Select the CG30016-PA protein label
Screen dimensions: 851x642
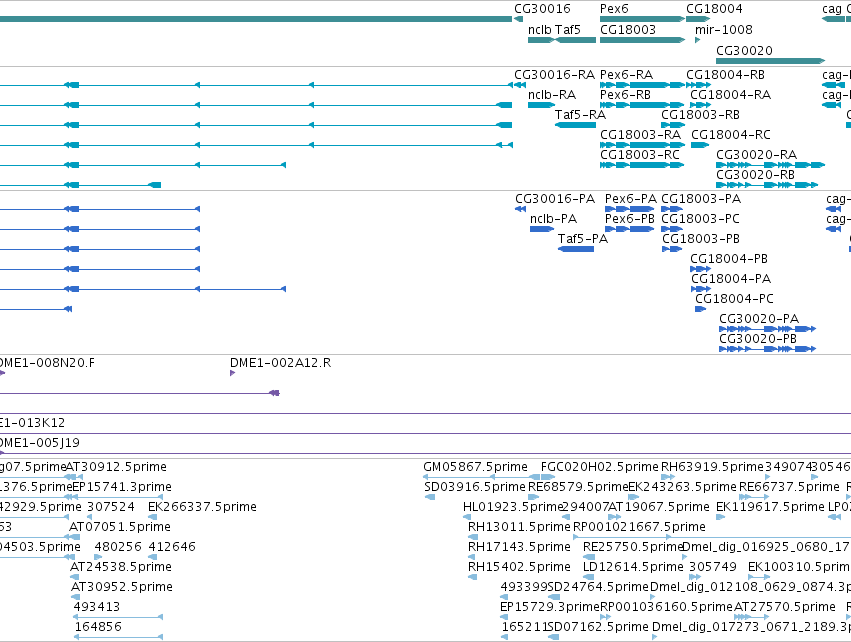(x=555, y=199)
